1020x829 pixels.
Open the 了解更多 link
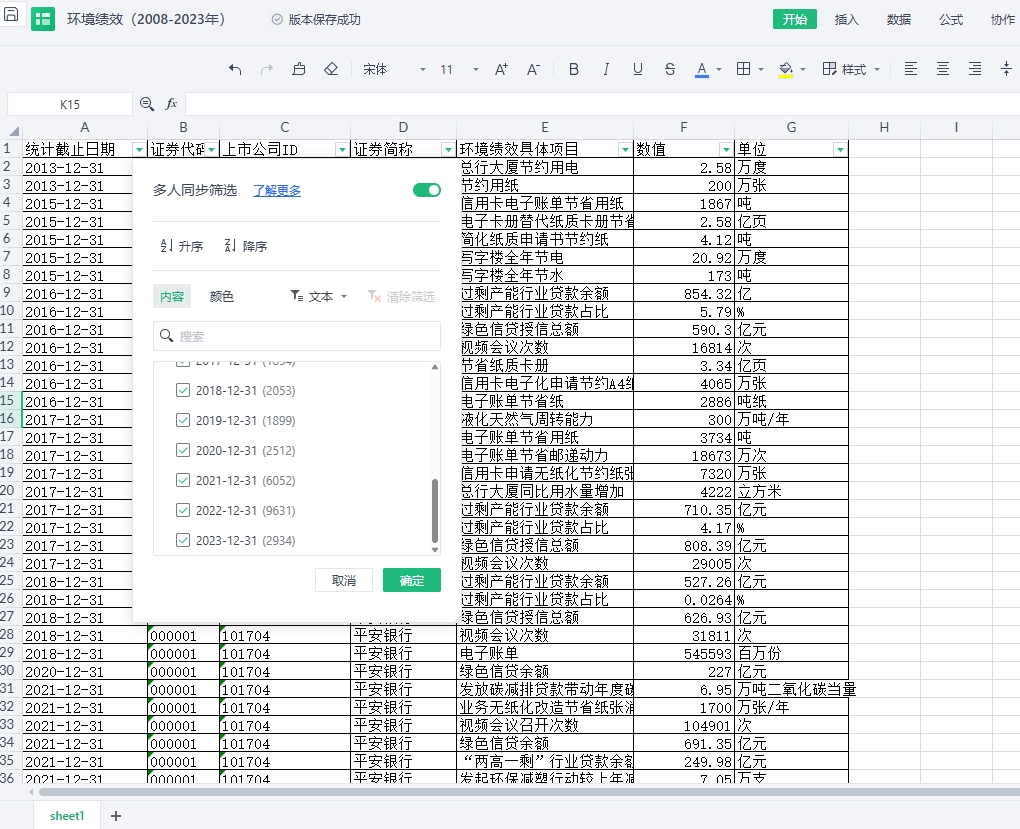pyautogui.click(x=277, y=191)
